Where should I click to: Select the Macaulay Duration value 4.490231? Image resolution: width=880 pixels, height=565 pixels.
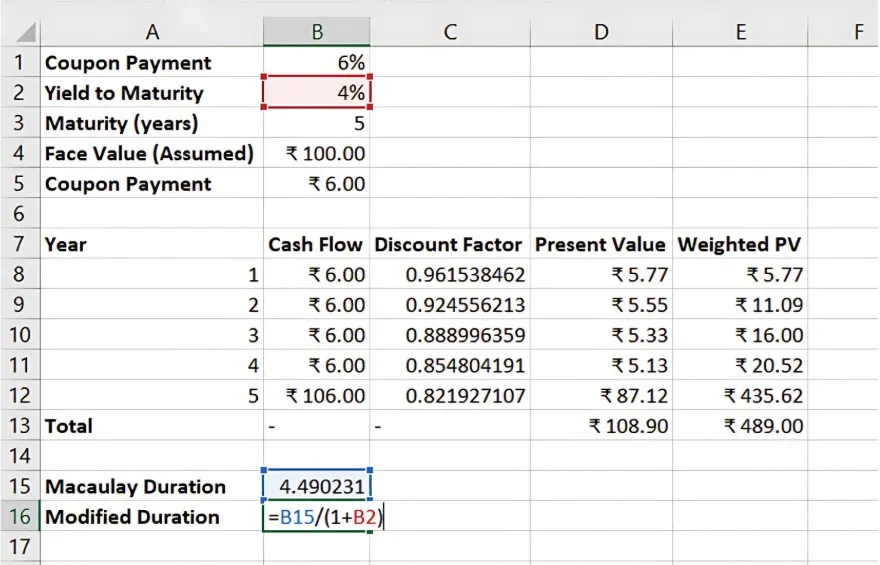pos(317,487)
